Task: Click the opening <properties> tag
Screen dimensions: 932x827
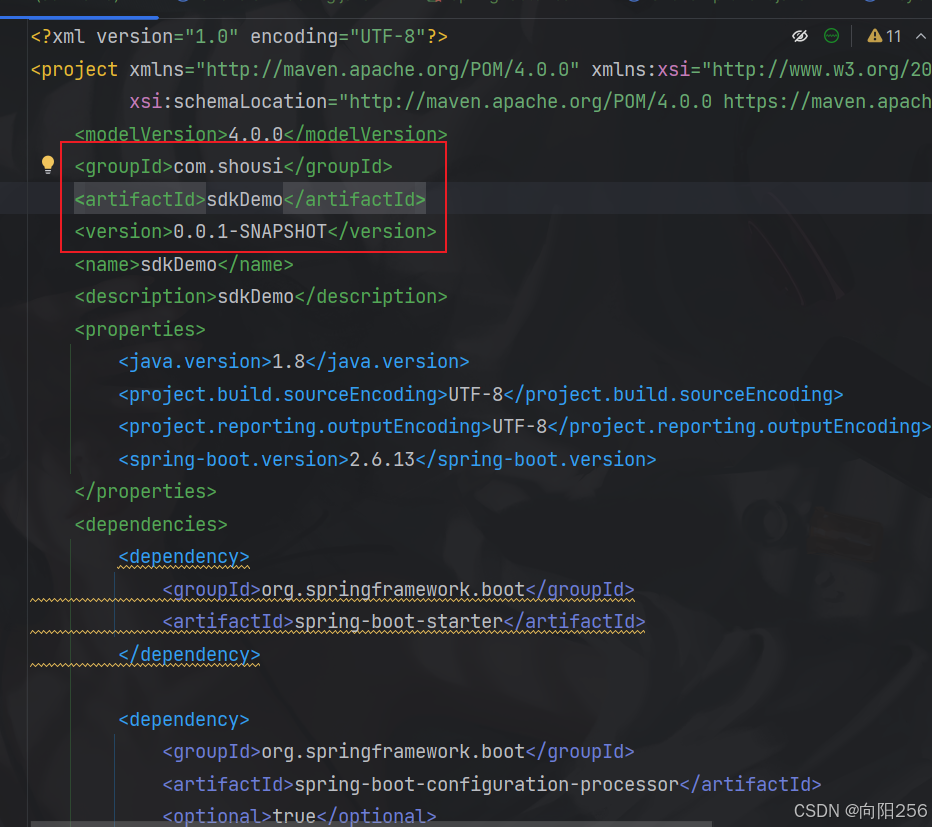Action: click(140, 329)
